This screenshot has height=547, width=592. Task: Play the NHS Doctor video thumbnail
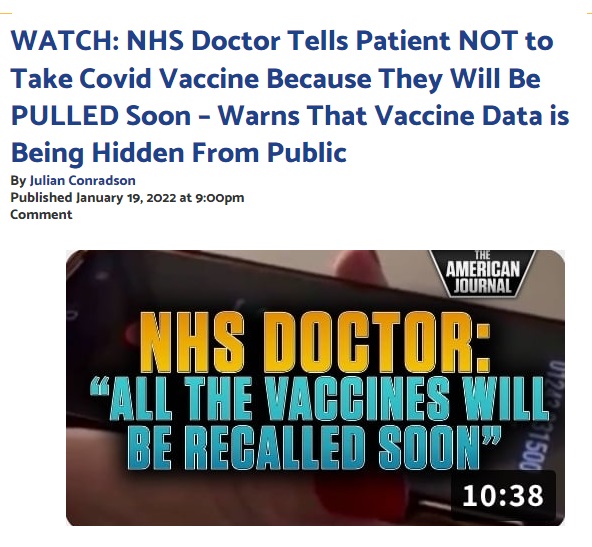[x=315, y=388]
